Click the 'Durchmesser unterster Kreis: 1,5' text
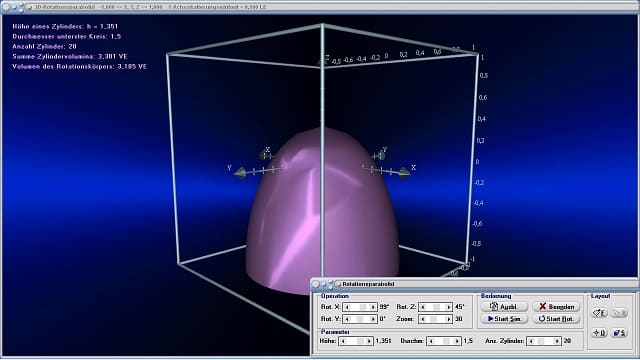 [67, 36]
